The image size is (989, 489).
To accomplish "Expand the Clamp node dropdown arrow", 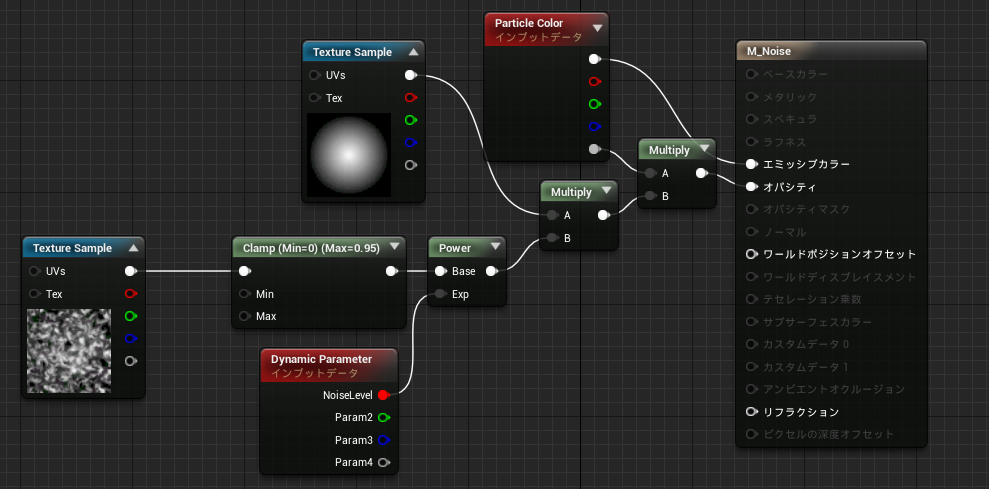I will coord(395,247).
